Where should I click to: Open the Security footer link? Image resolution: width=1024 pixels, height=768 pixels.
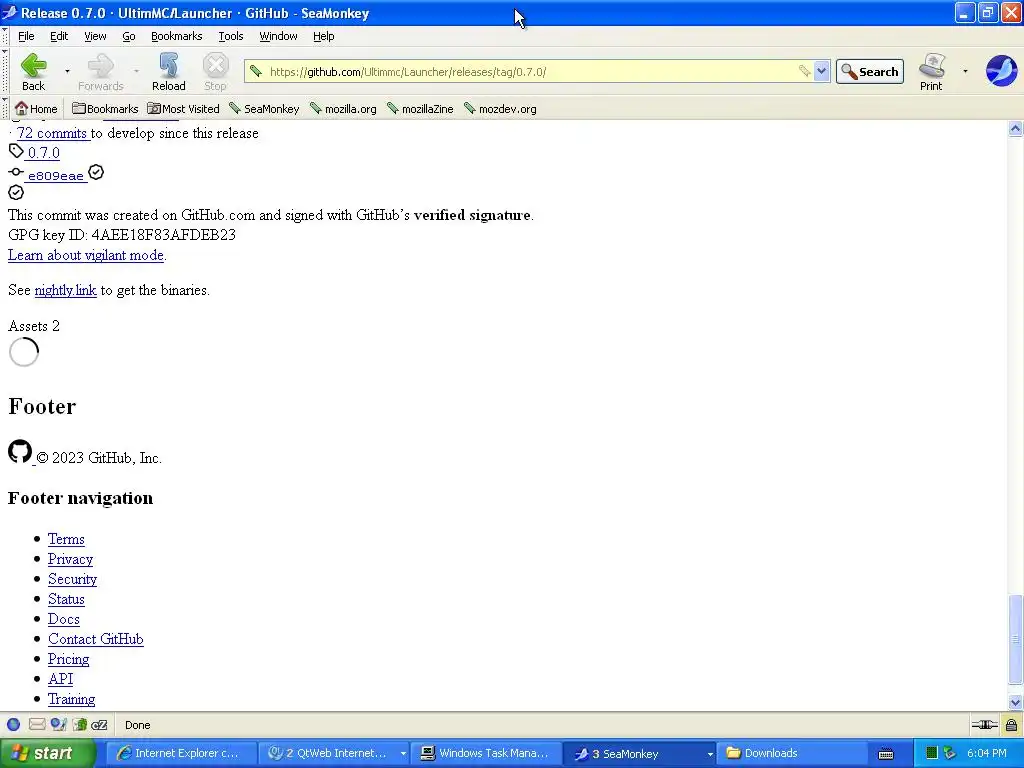pos(72,579)
